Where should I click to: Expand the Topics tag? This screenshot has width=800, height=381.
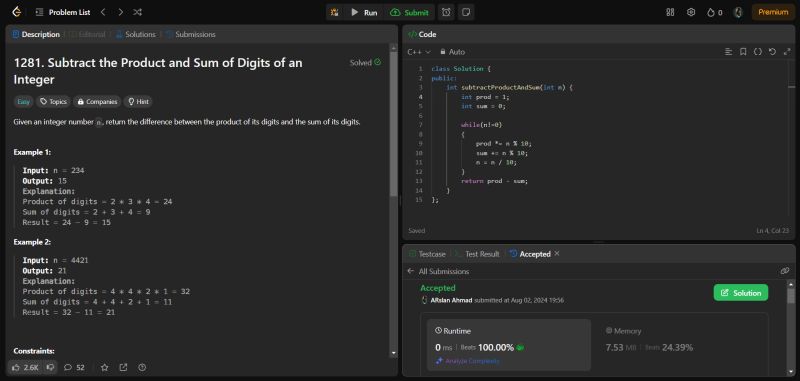tap(54, 101)
